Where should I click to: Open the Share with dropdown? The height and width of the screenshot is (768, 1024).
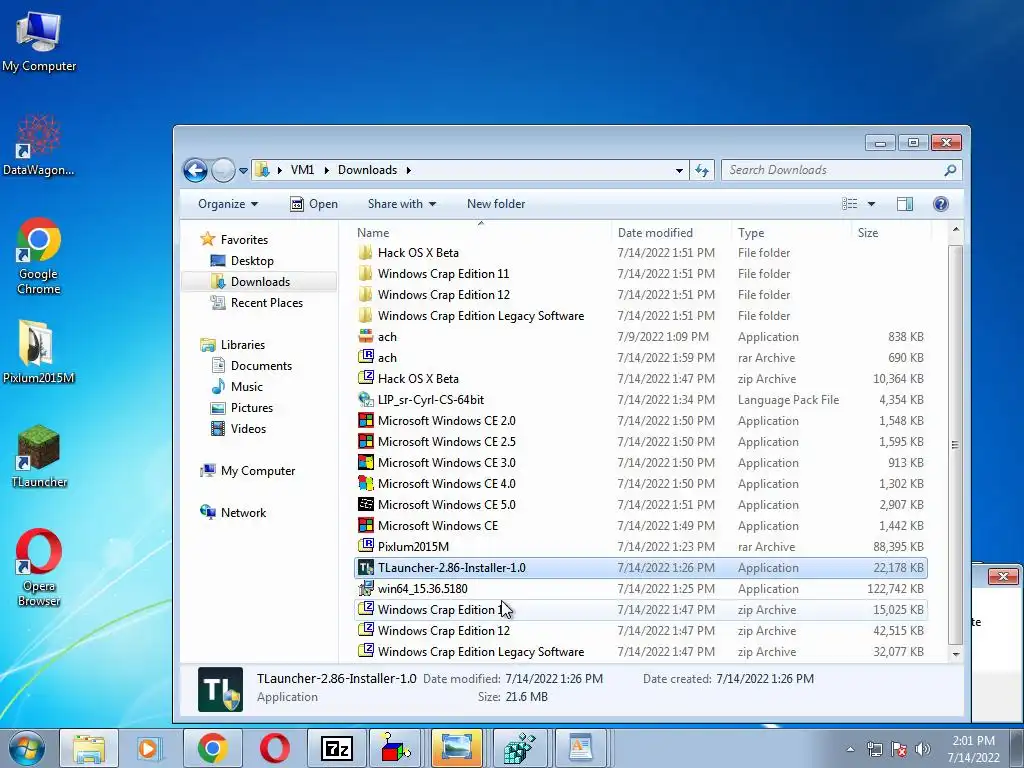pyautogui.click(x=401, y=204)
